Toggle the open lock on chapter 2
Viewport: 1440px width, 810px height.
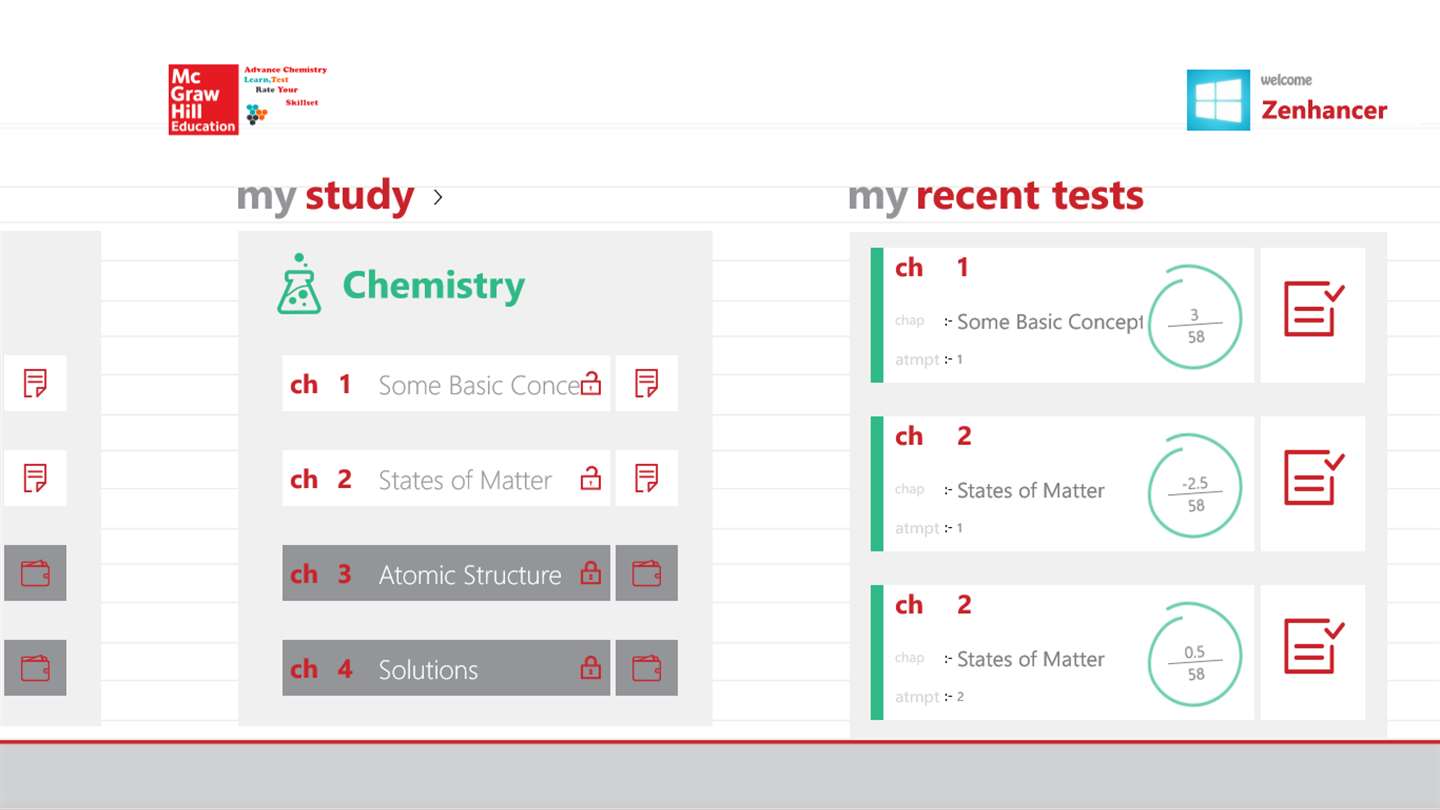pyautogui.click(x=591, y=479)
